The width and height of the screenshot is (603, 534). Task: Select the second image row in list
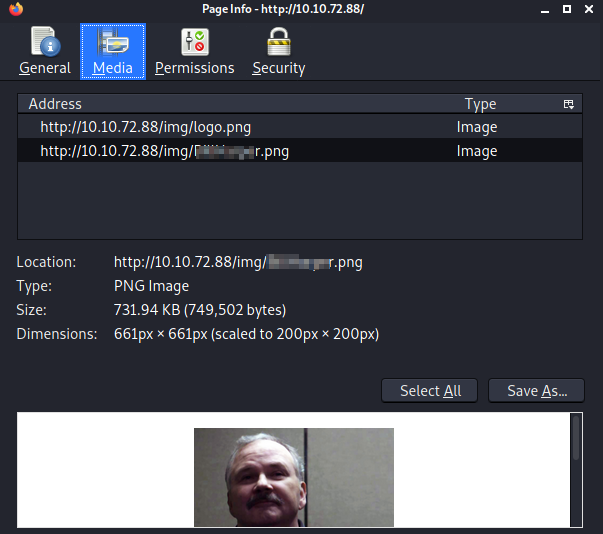pyautogui.click(x=165, y=151)
